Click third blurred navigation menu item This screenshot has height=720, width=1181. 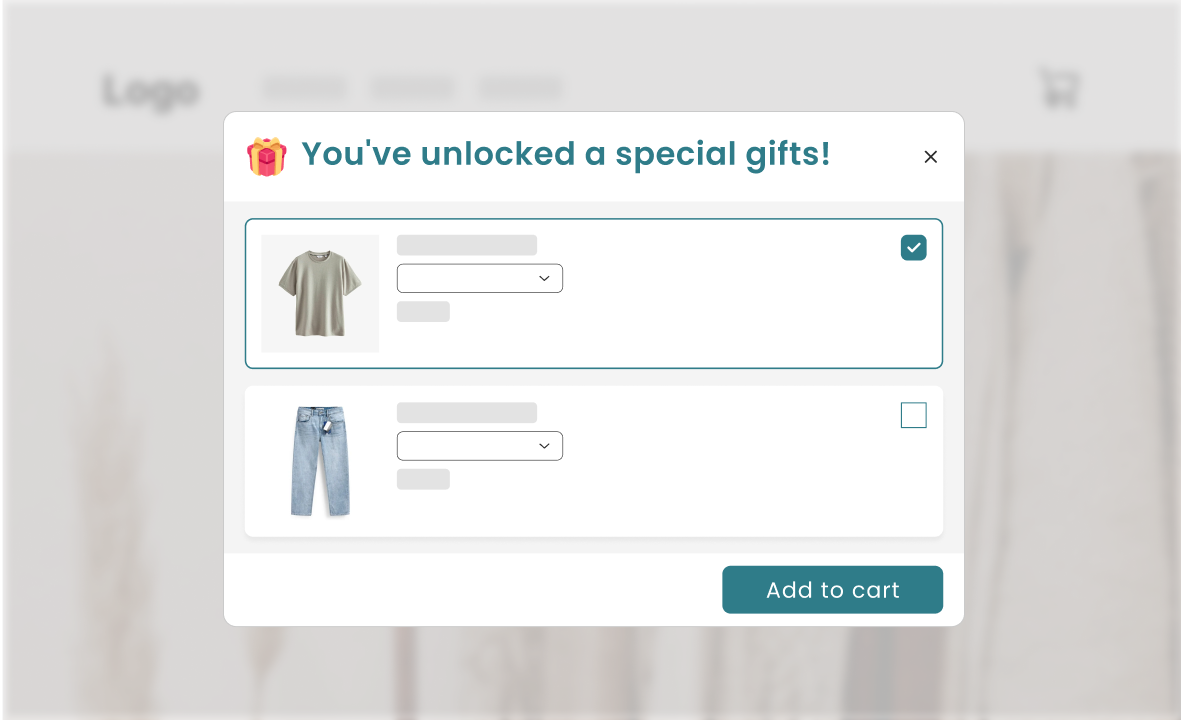tap(520, 88)
